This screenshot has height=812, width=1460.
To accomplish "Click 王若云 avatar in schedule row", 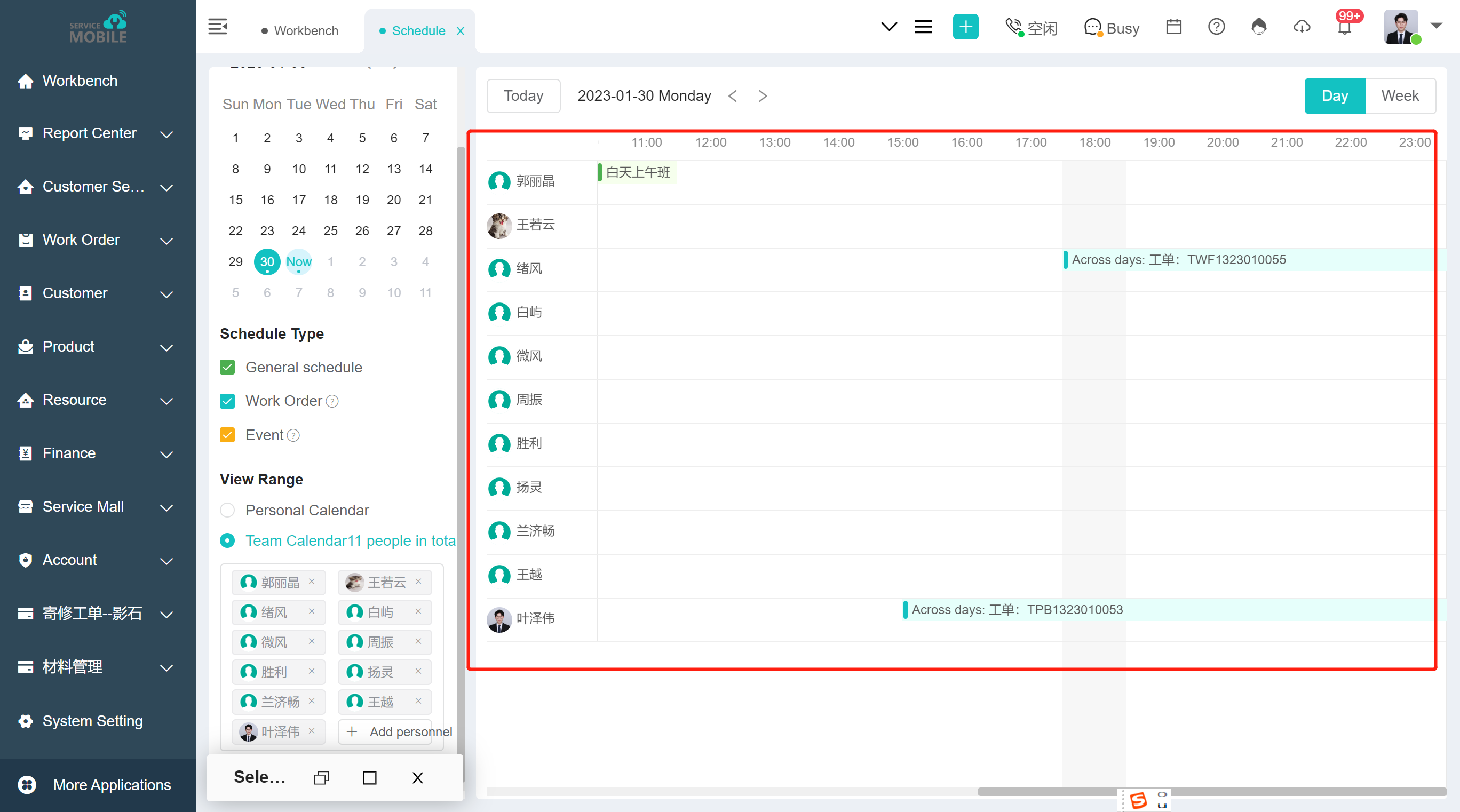I will pyautogui.click(x=499, y=226).
